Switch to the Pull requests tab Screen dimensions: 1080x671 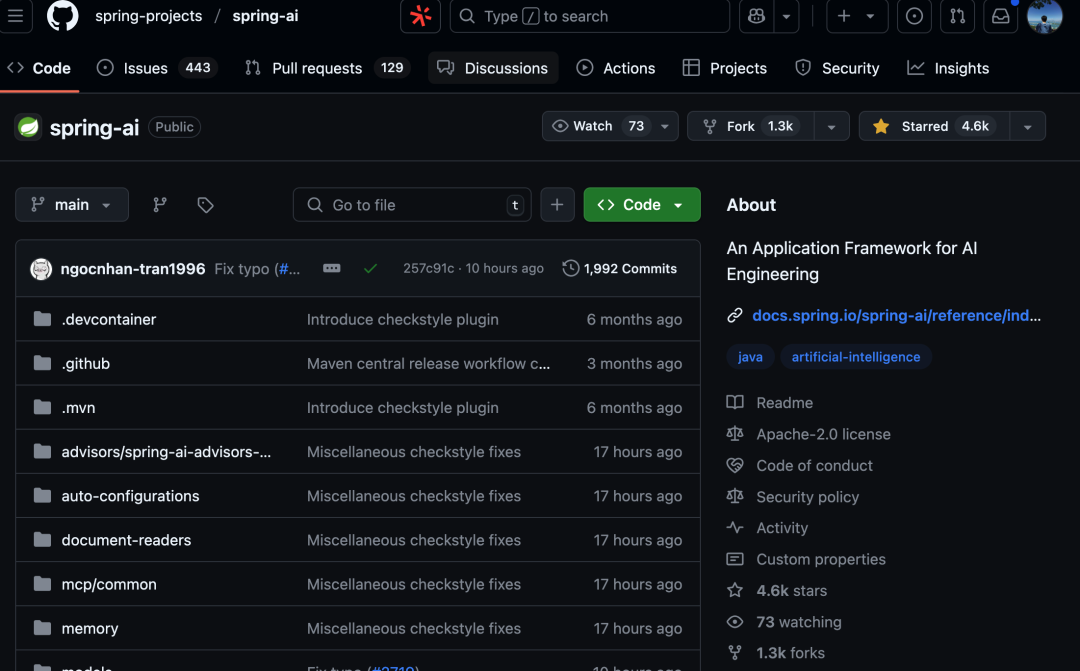[x=328, y=68]
